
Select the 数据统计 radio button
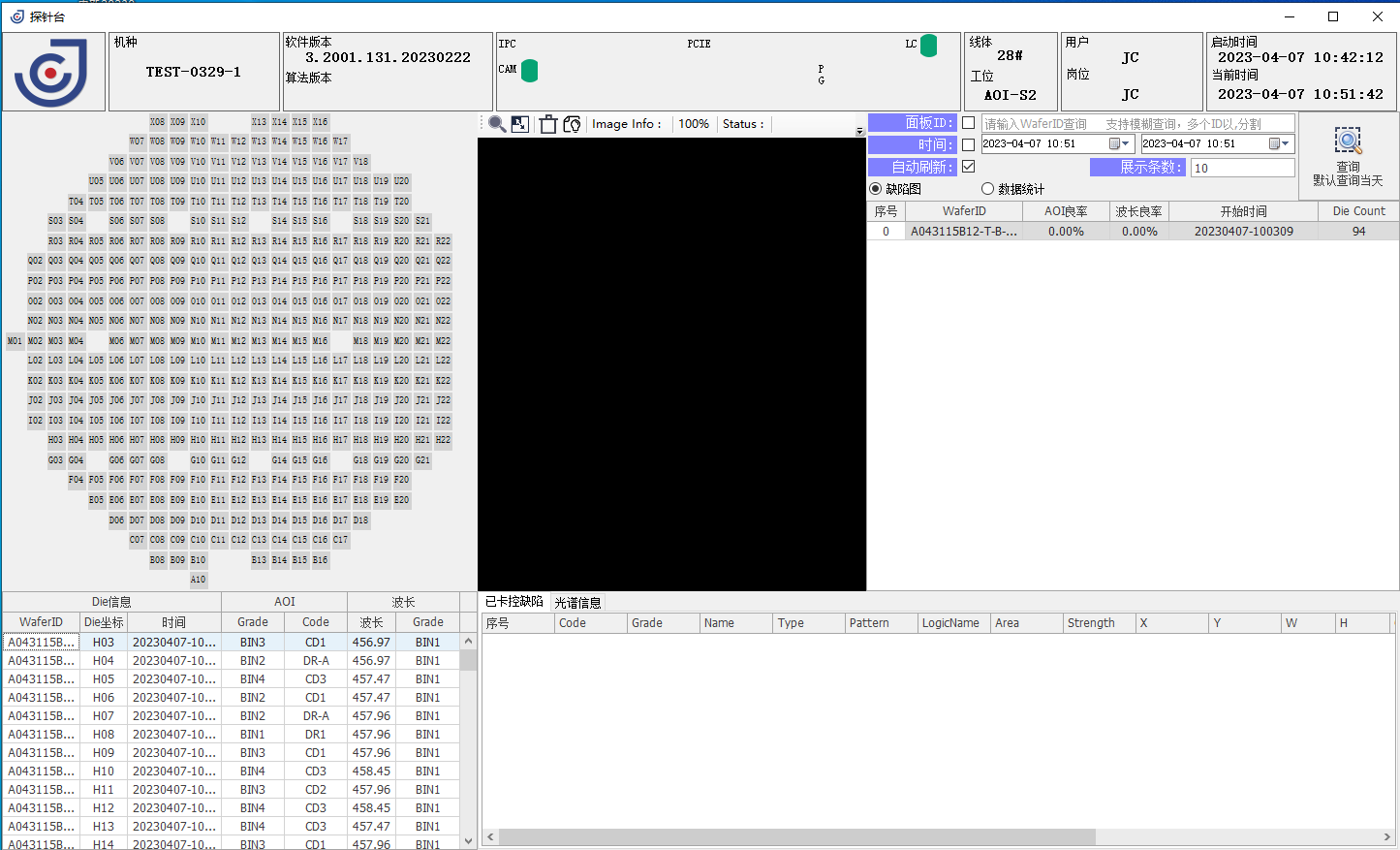point(987,189)
